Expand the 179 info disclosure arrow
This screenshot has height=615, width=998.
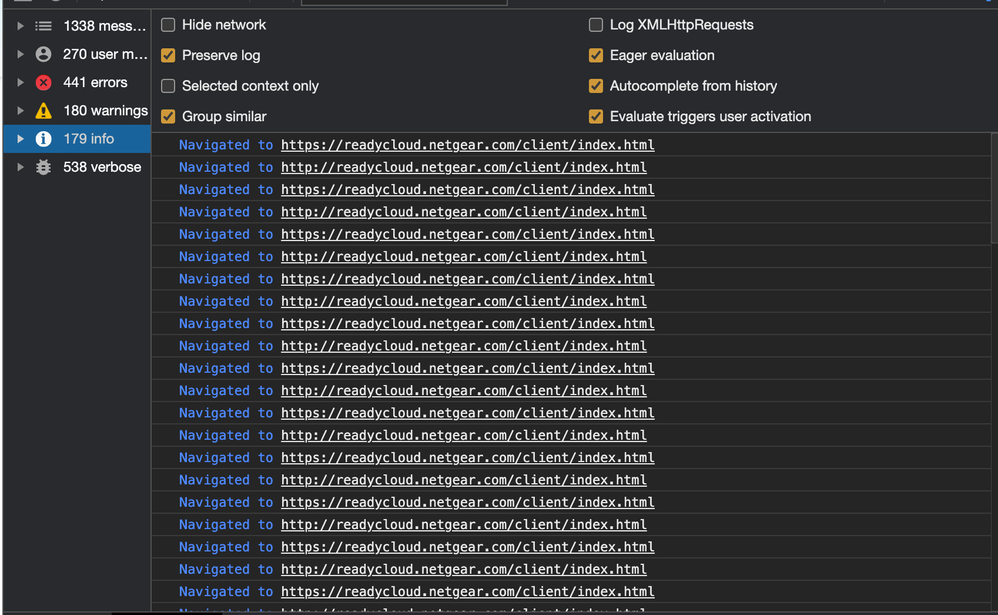[20, 139]
